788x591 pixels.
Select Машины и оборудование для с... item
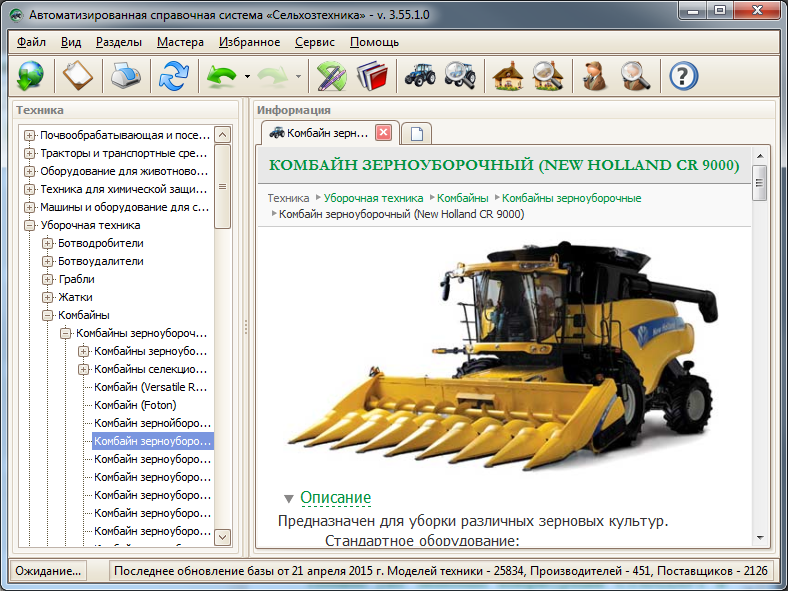[x=124, y=207]
